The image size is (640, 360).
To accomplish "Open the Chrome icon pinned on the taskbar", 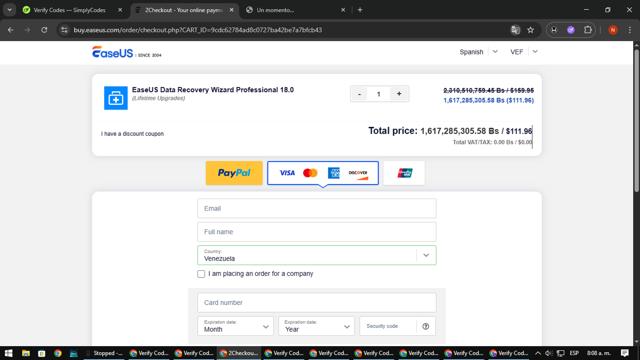I will tap(58, 353).
